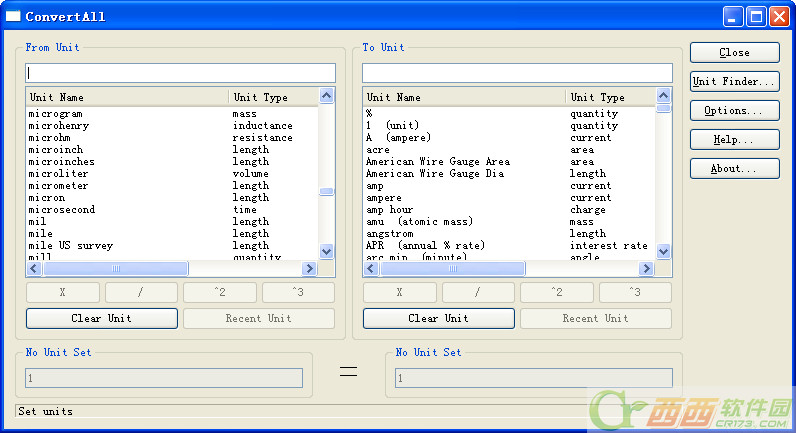Viewport: 796px width, 433px height.
Task: Sort To list by Unit Type header
Action: [610, 97]
